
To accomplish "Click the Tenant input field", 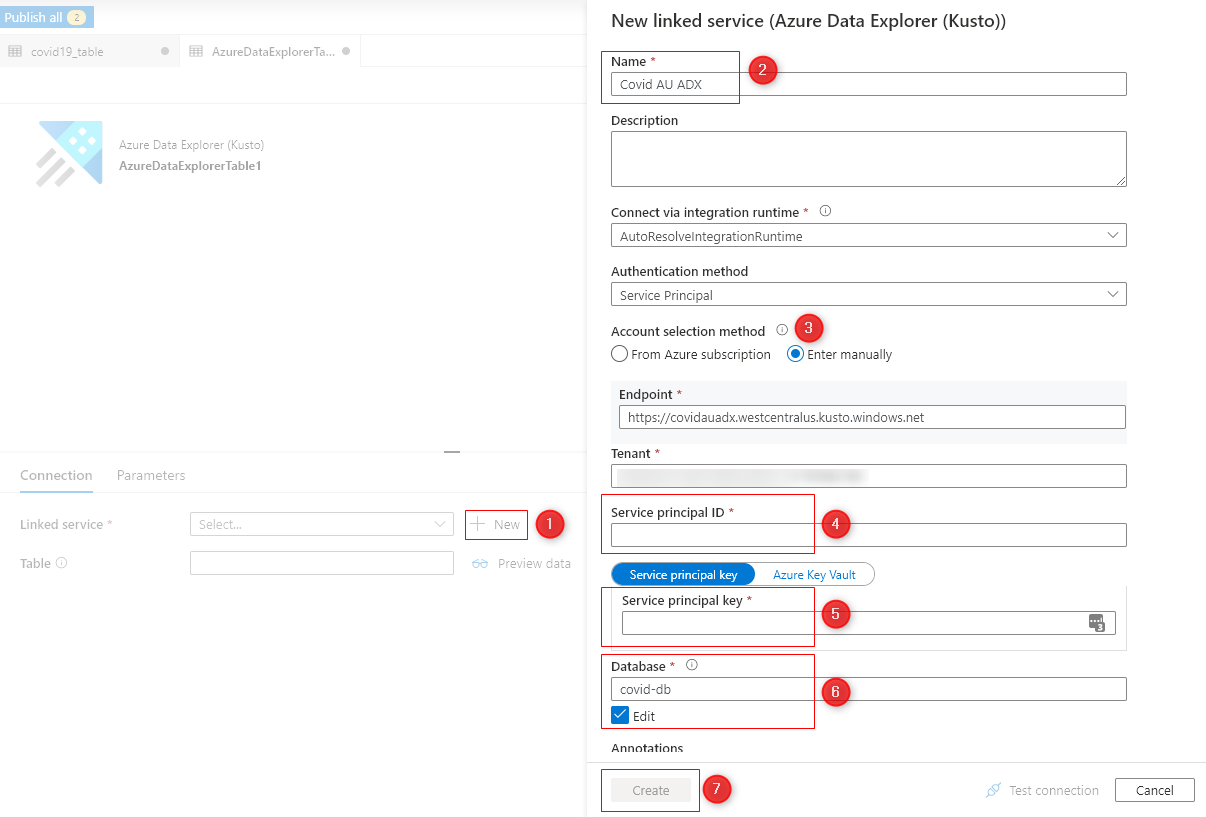I will coord(868,476).
